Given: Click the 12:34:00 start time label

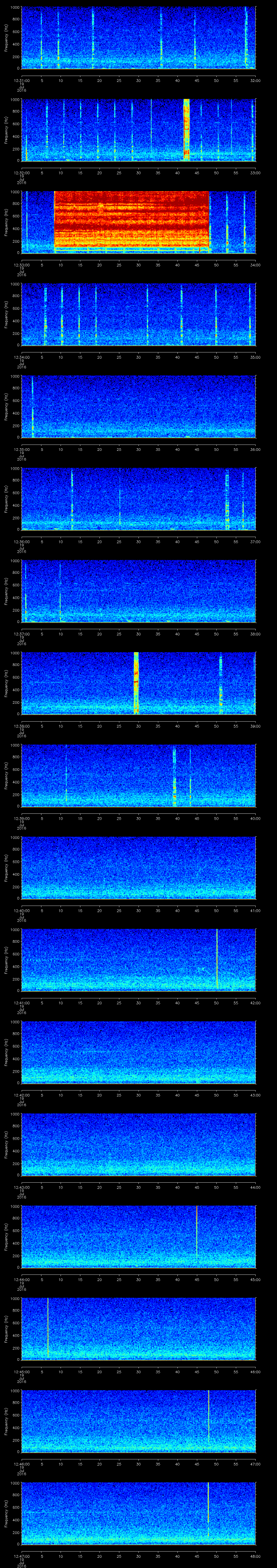Looking at the screenshot, I should click(x=22, y=357).
